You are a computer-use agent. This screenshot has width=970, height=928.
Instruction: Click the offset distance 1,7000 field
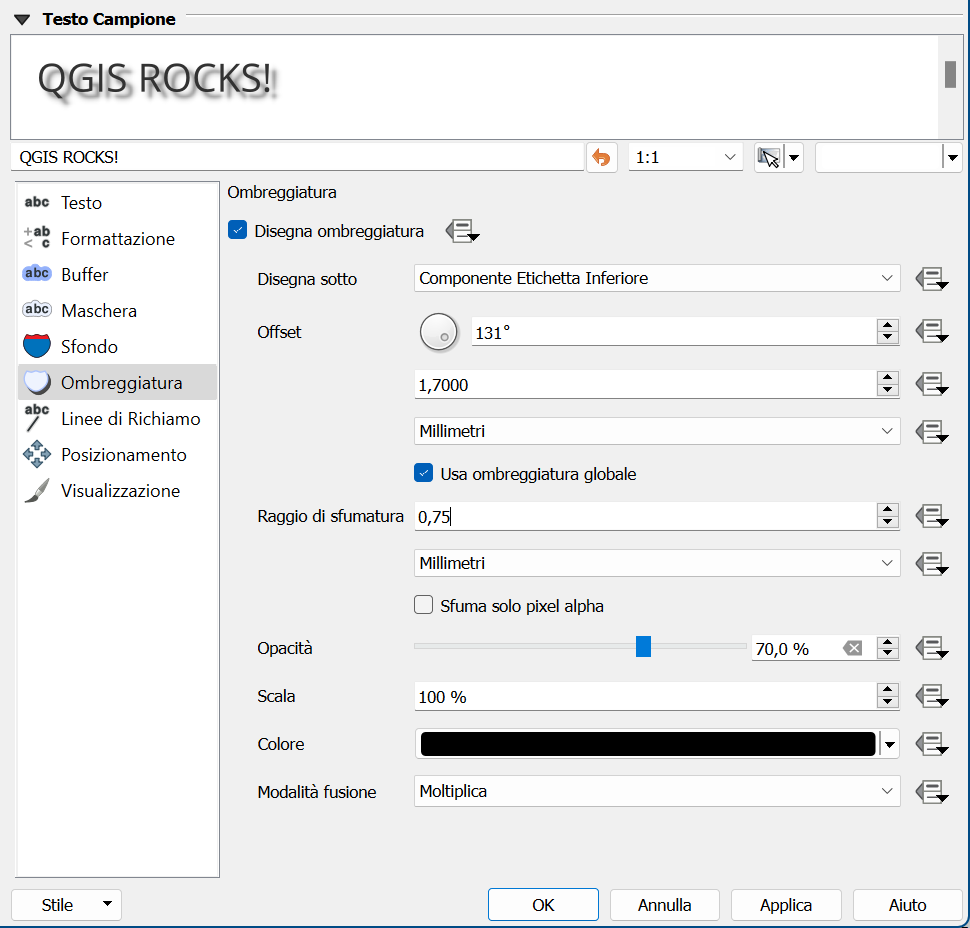[x=645, y=385]
